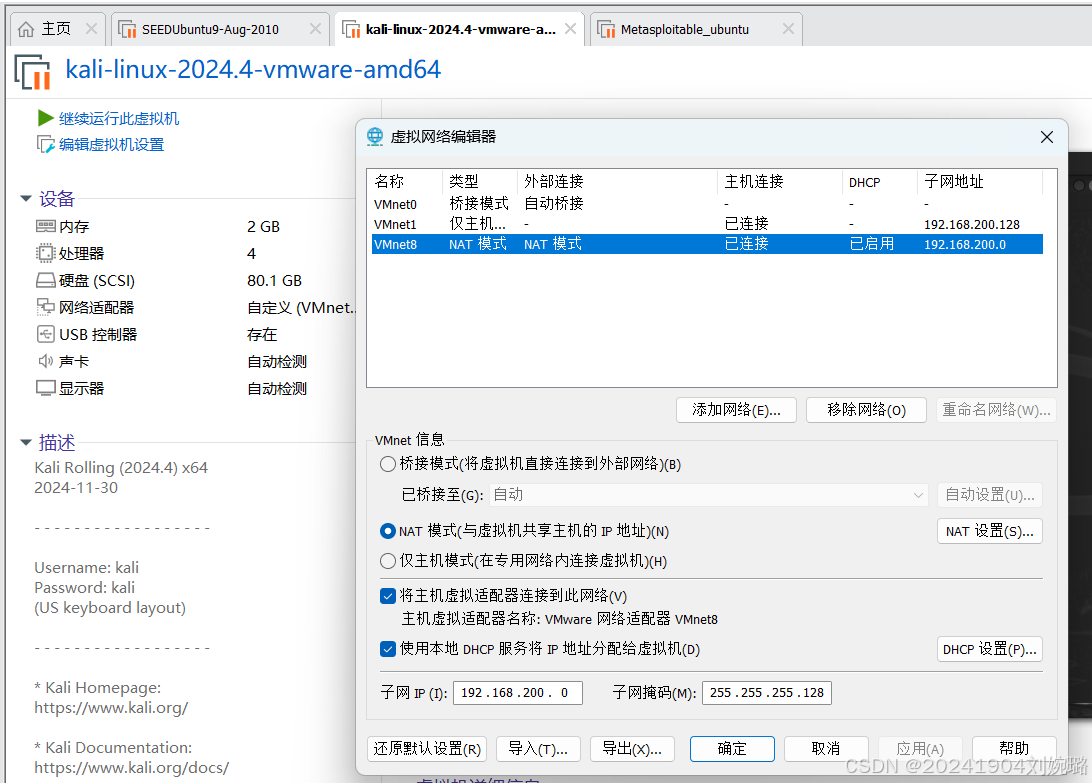Select the VMnet8 row in network list
Viewport: 1092px width, 783px height.
[x=707, y=244]
